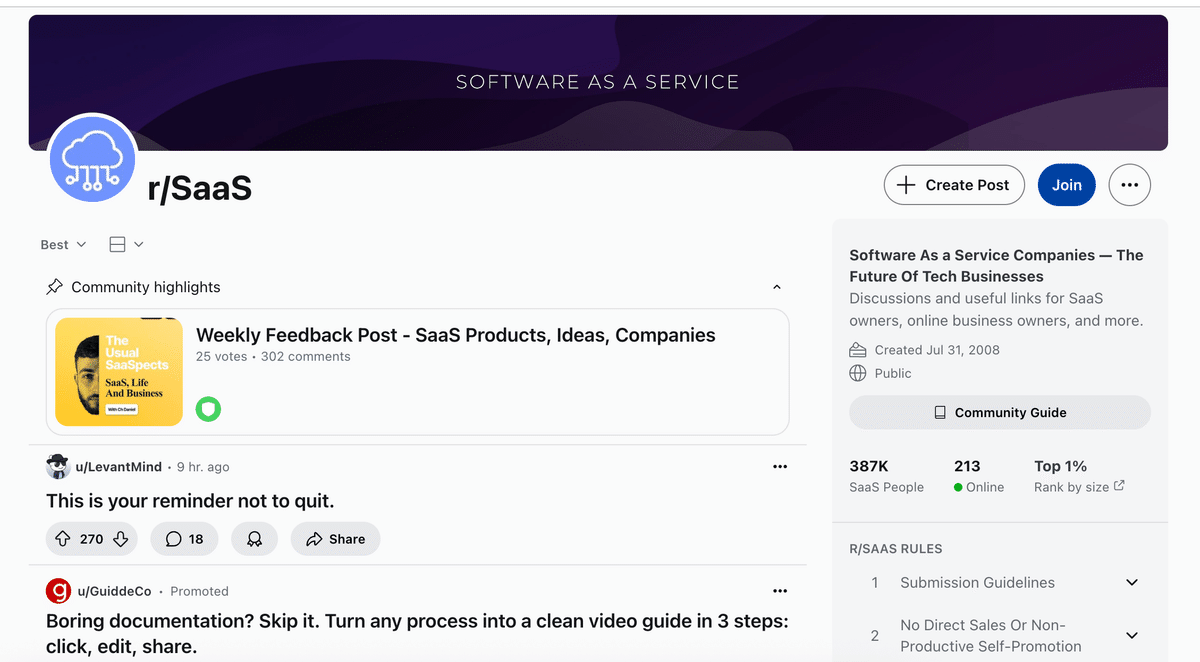The width and height of the screenshot is (1200, 662).
Task: Open the Rank by size link
Action: pos(1079,487)
